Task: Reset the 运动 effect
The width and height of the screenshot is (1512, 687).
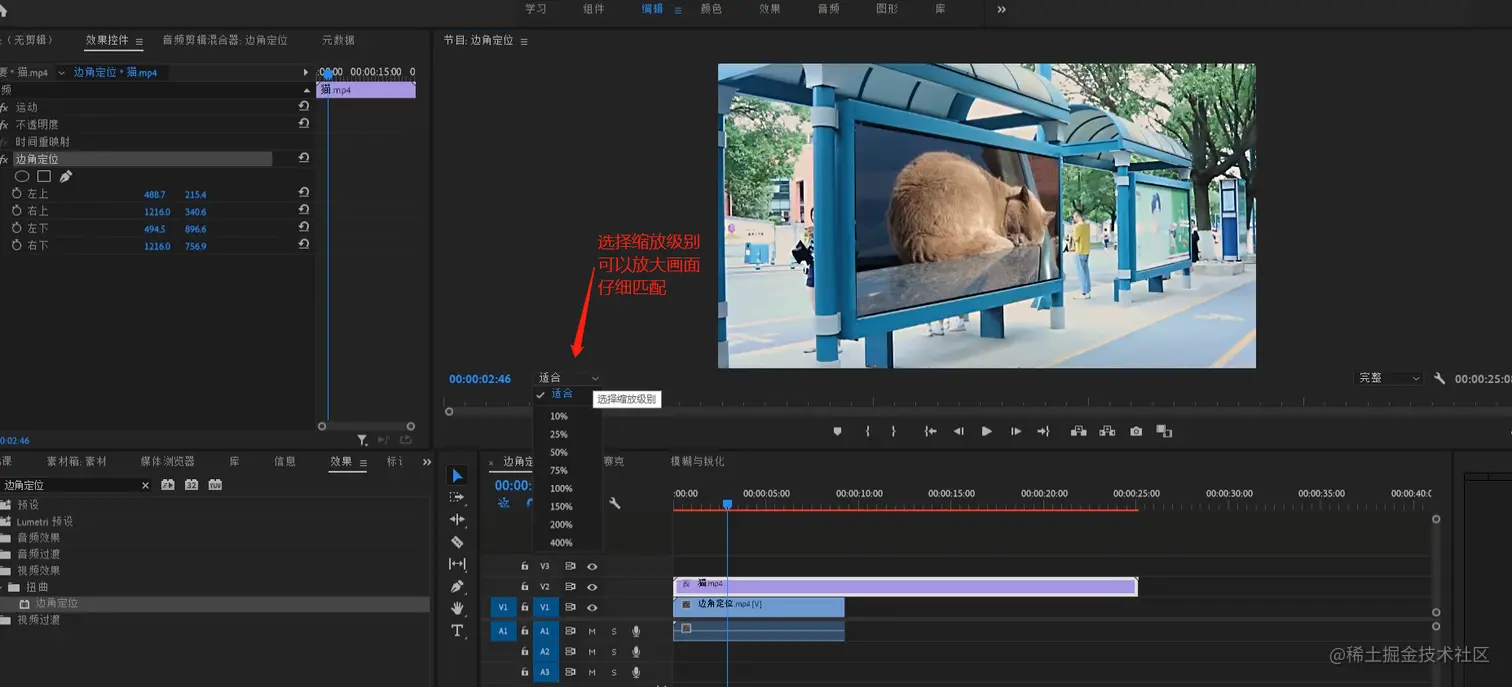Action: (x=304, y=106)
